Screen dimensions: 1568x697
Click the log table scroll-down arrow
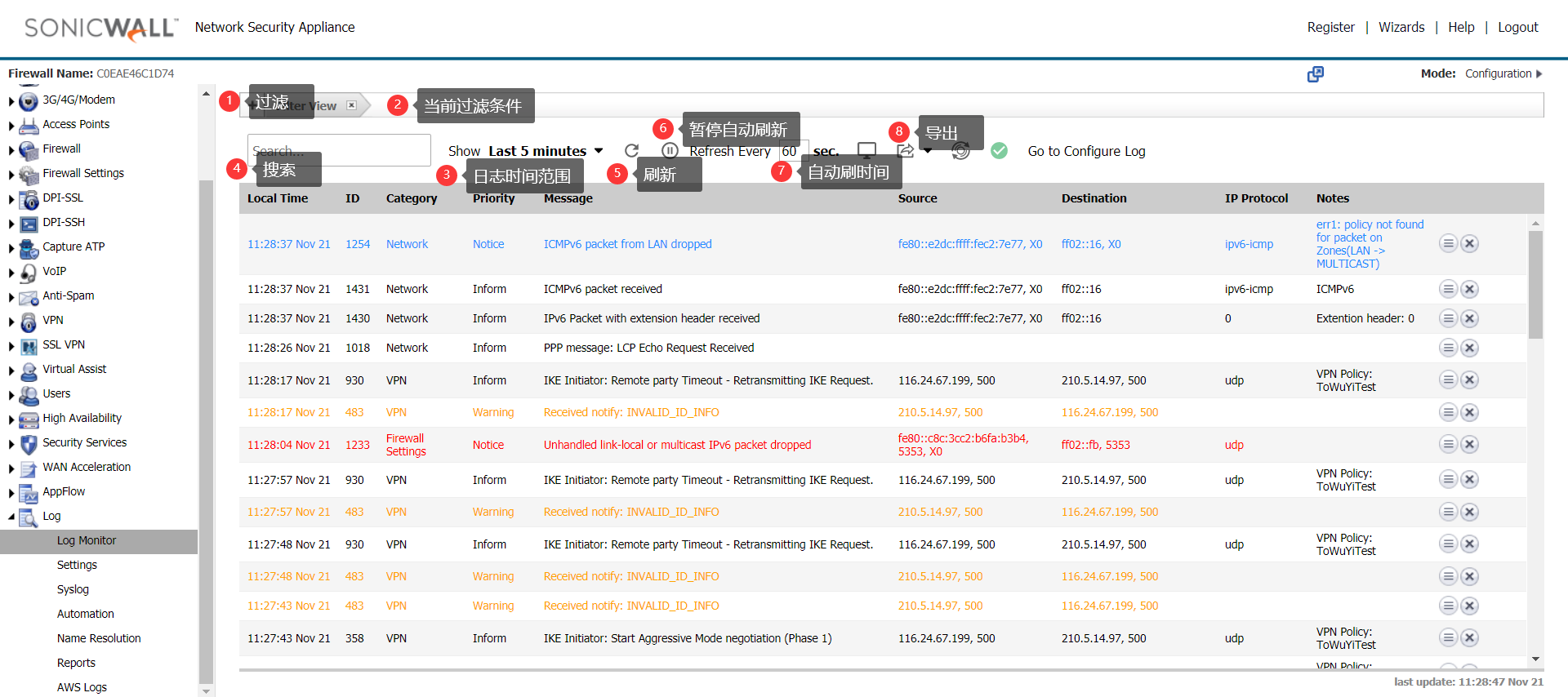[1535, 659]
